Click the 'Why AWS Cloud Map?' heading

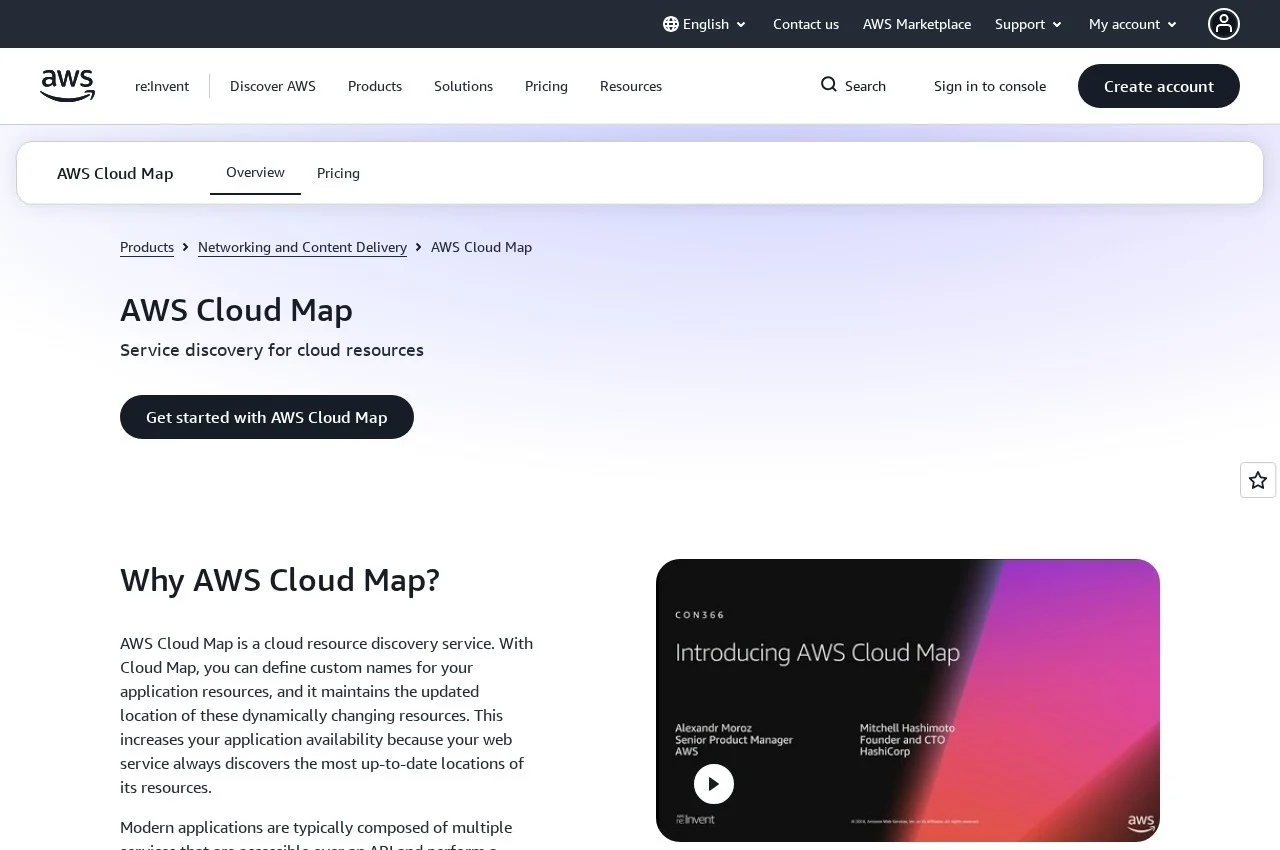pyautogui.click(x=280, y=580)
